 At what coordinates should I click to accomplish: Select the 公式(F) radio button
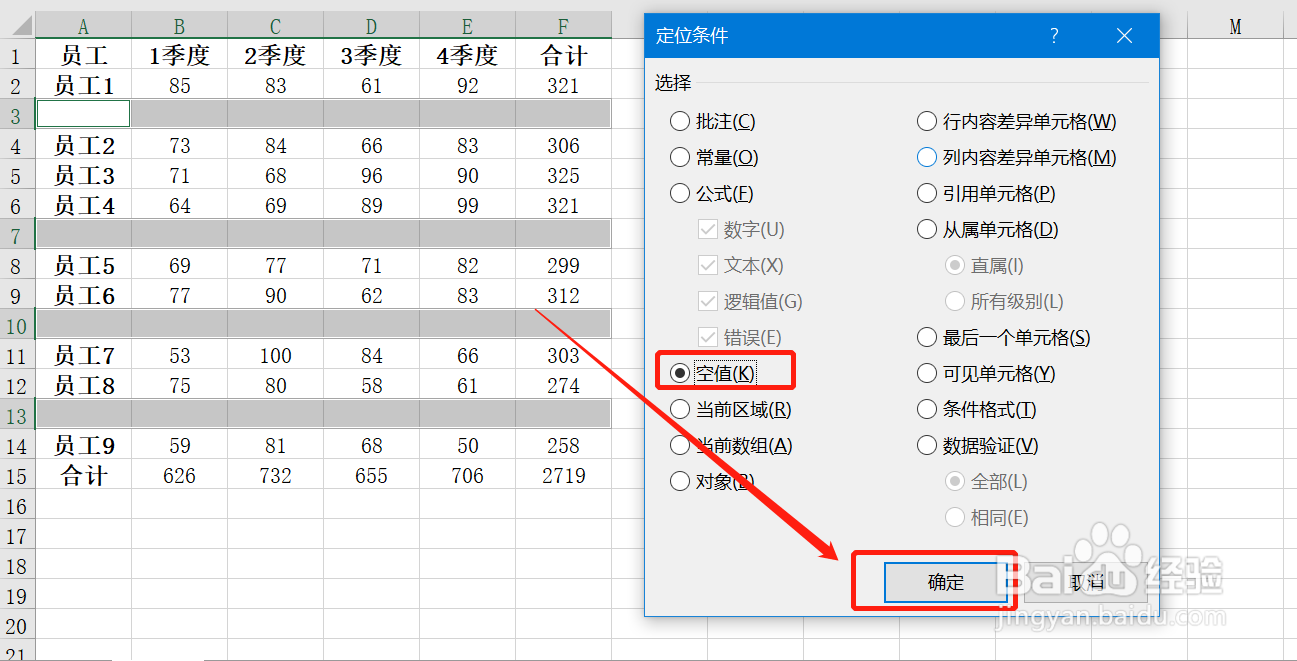[x=681, y=193]
